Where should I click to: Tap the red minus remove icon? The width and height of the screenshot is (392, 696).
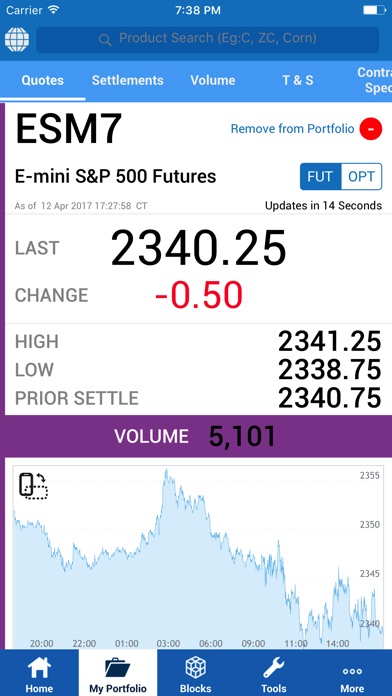(x=371, y=129)
